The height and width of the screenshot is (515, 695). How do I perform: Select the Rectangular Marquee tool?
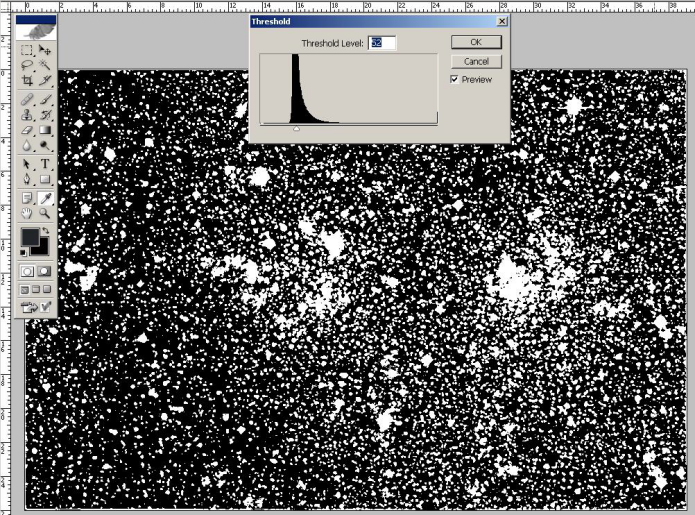[27, 50]
